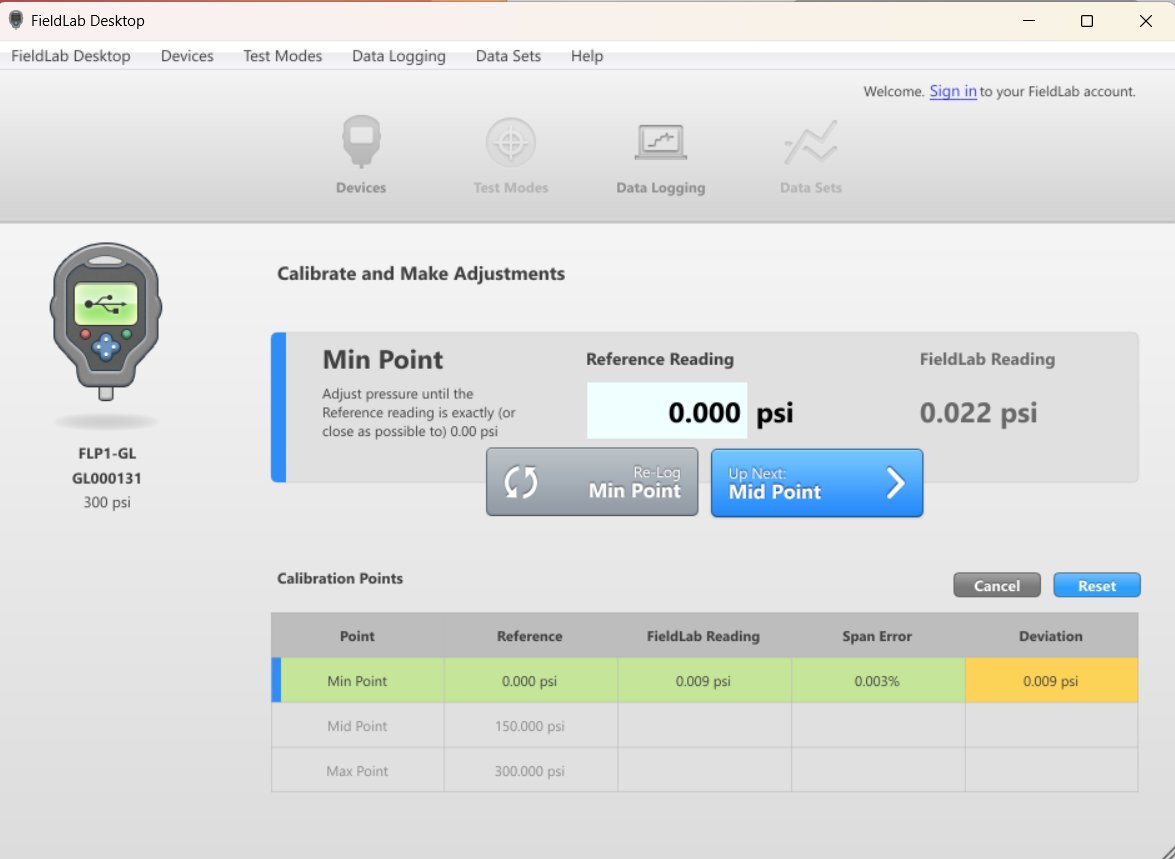Open the Data Sets chart icon
This screenshot has width=1175, height=859.
pyautogui.click(x=810, y=142)
